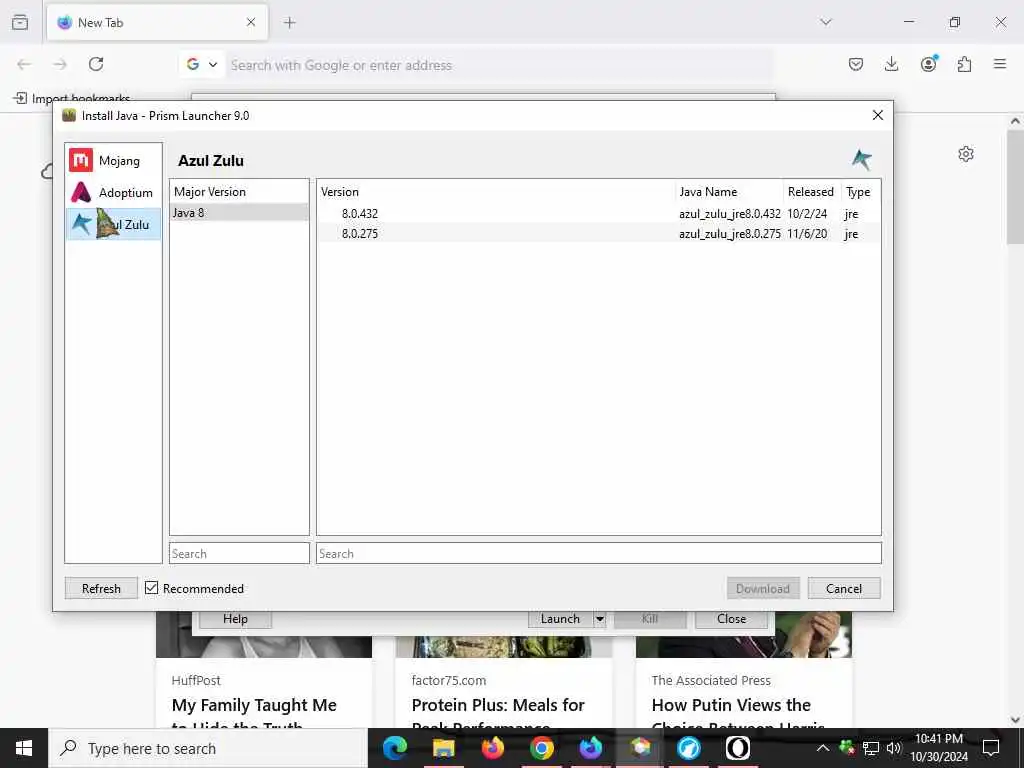Select version 8.0.275 row
Screen dimensions: 1024x768
598,233
